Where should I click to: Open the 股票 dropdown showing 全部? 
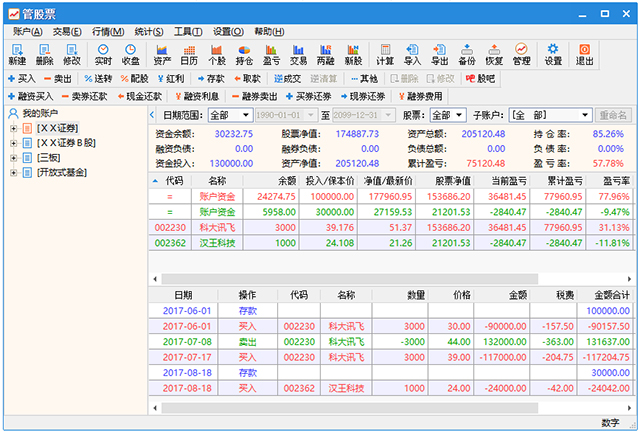(x=448, y=115)
